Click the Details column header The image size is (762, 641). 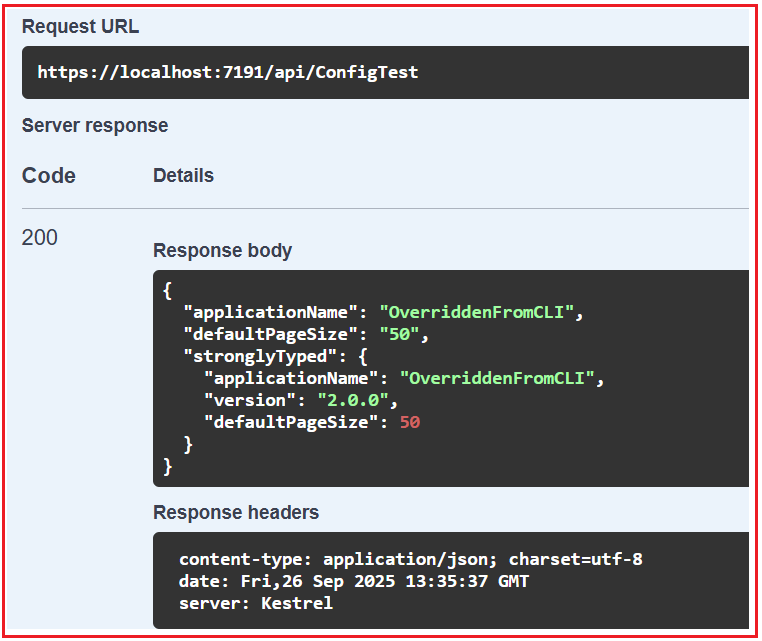[183, 176]
